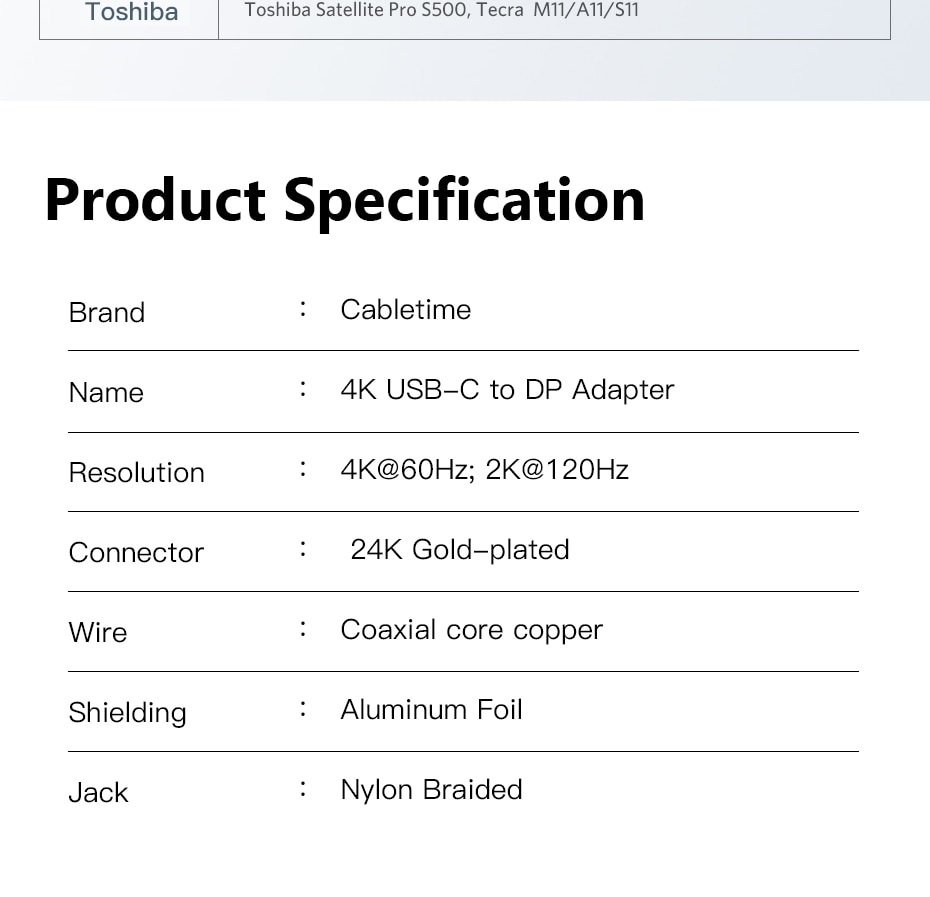The width and height of the screenshot is (930, 897).
Task: Click the 2K@120Hz resolution value
Action: 557,470
